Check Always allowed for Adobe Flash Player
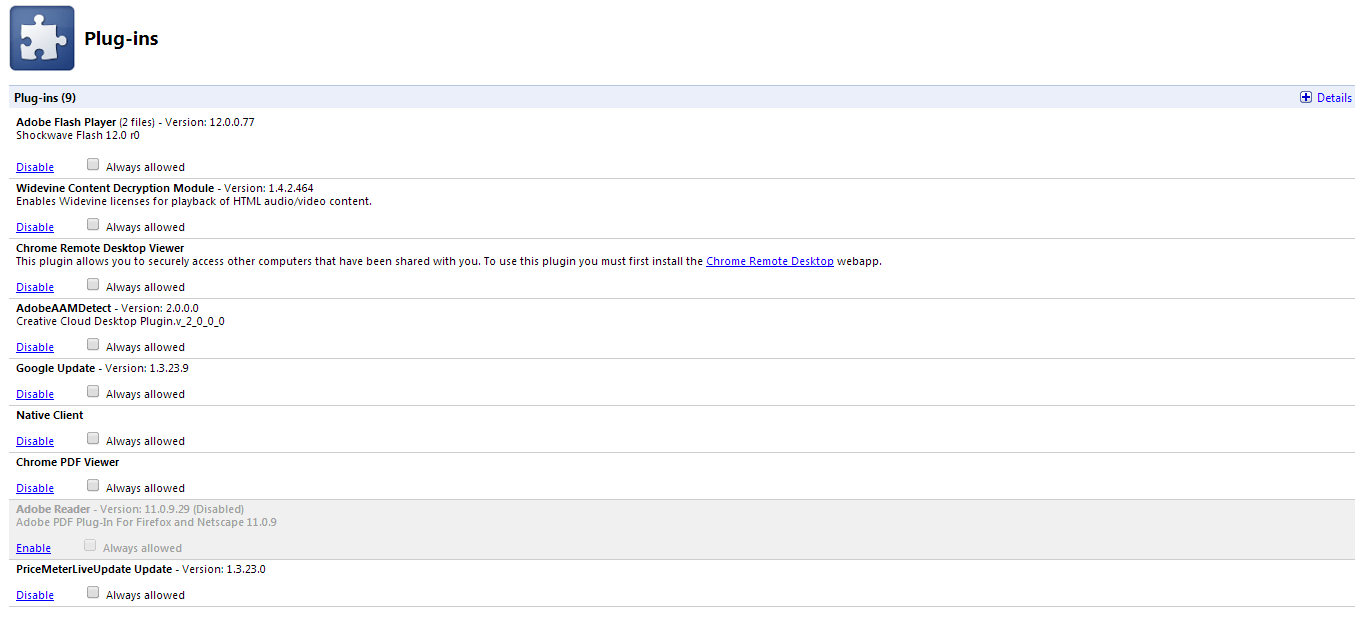 point(93,165)
